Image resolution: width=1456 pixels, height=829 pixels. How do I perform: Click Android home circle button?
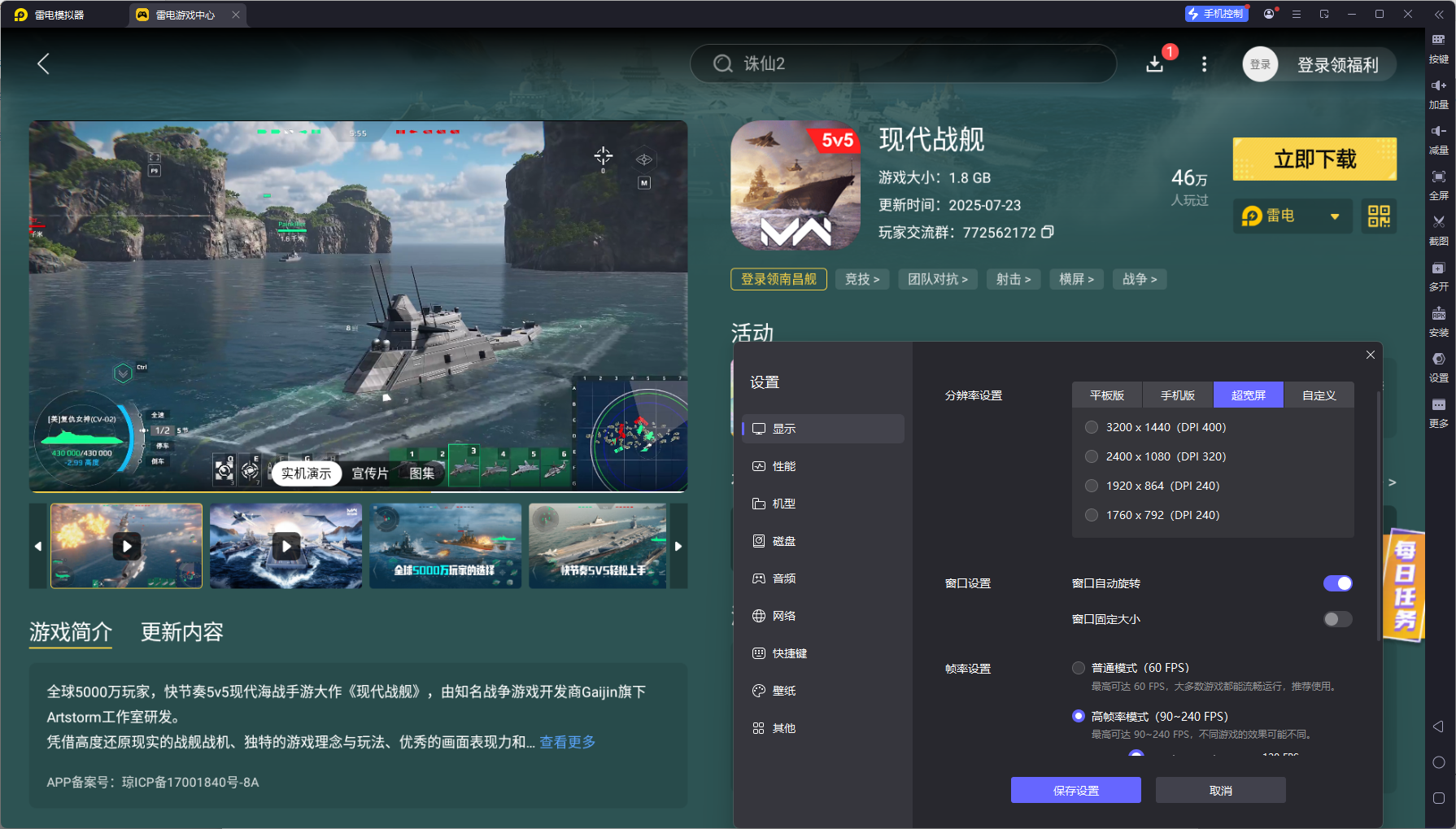point(1438,762)
